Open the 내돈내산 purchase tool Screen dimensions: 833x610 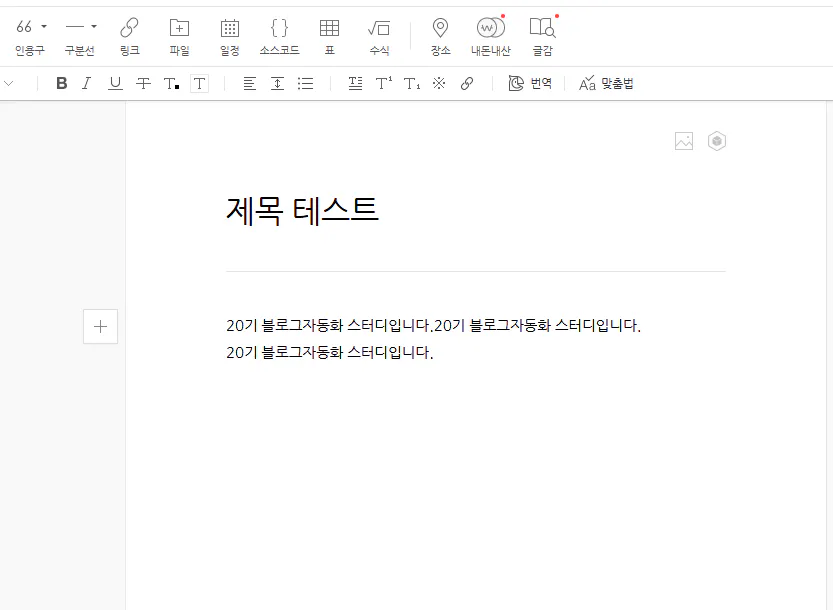click(490, 36)
